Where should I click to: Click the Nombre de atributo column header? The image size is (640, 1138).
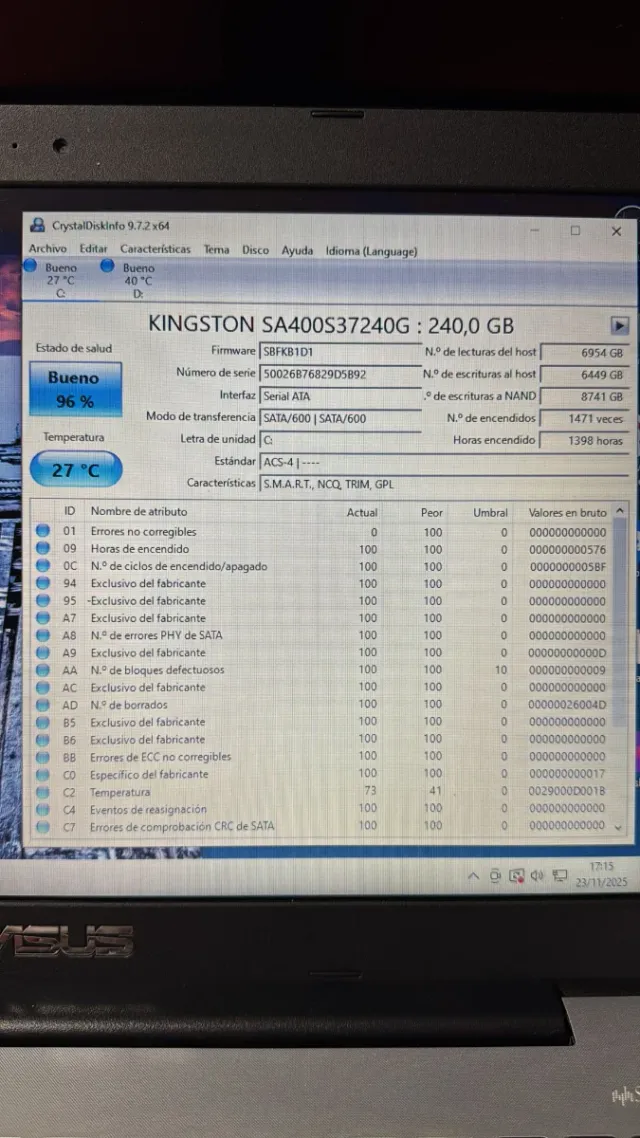pyautogui.click(x=139, y=511)
